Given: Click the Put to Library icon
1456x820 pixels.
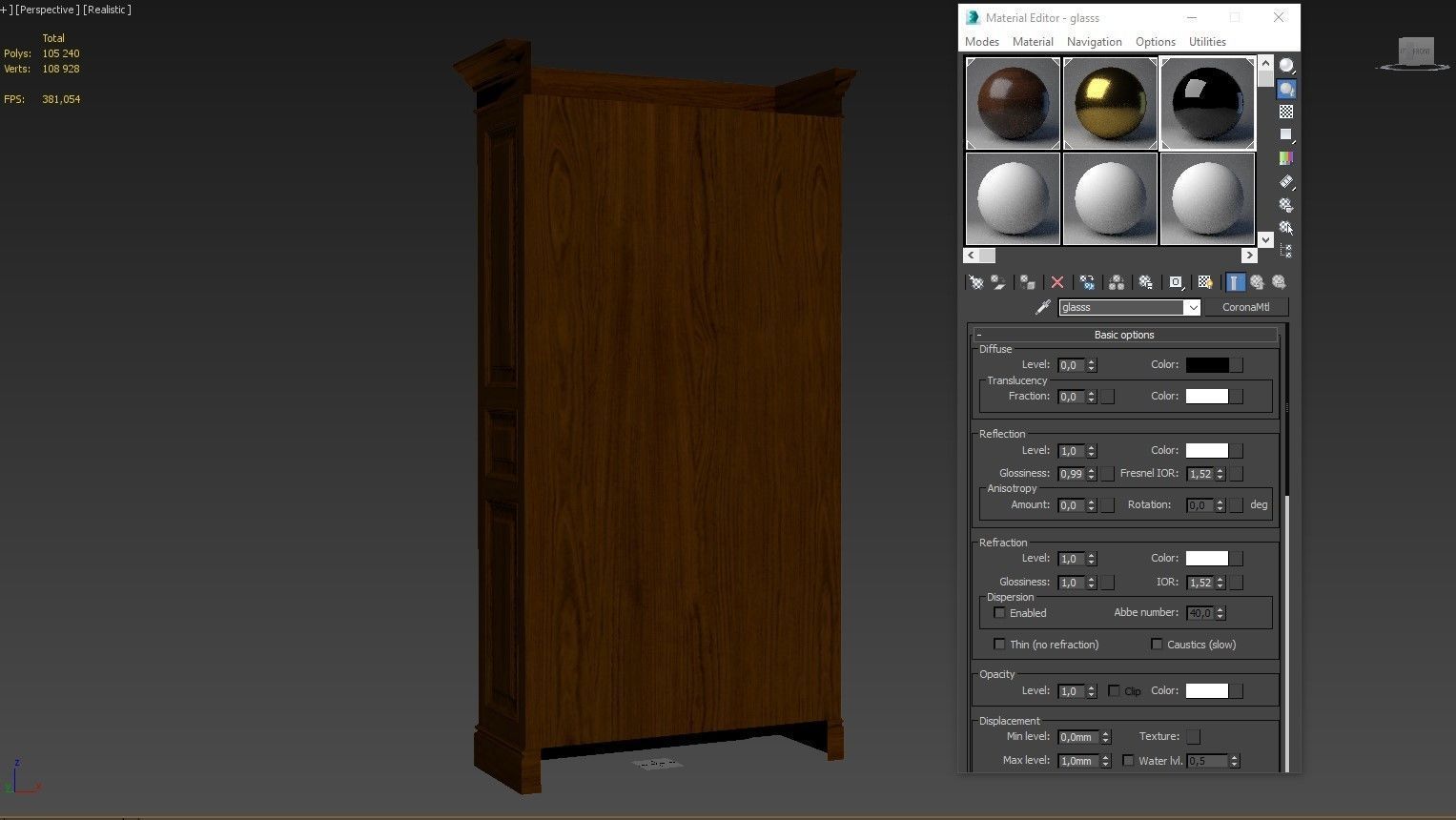Looking at the screenshot, I should [x=1146, y=282].
